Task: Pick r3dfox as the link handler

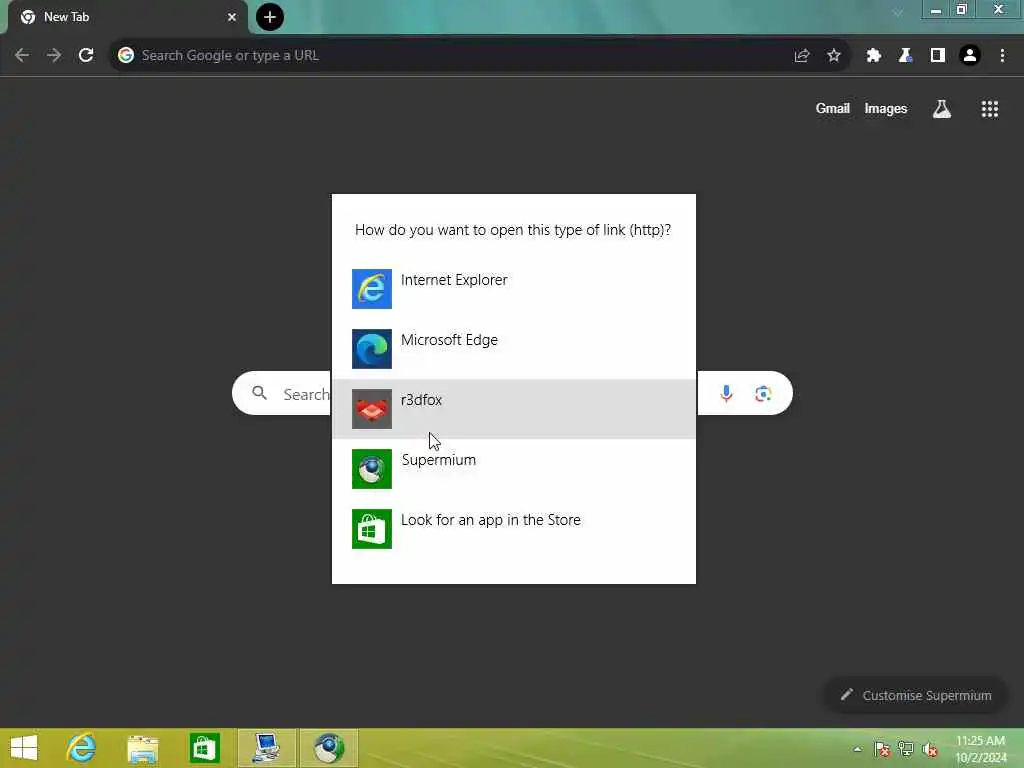Action: tap(514, 409)
